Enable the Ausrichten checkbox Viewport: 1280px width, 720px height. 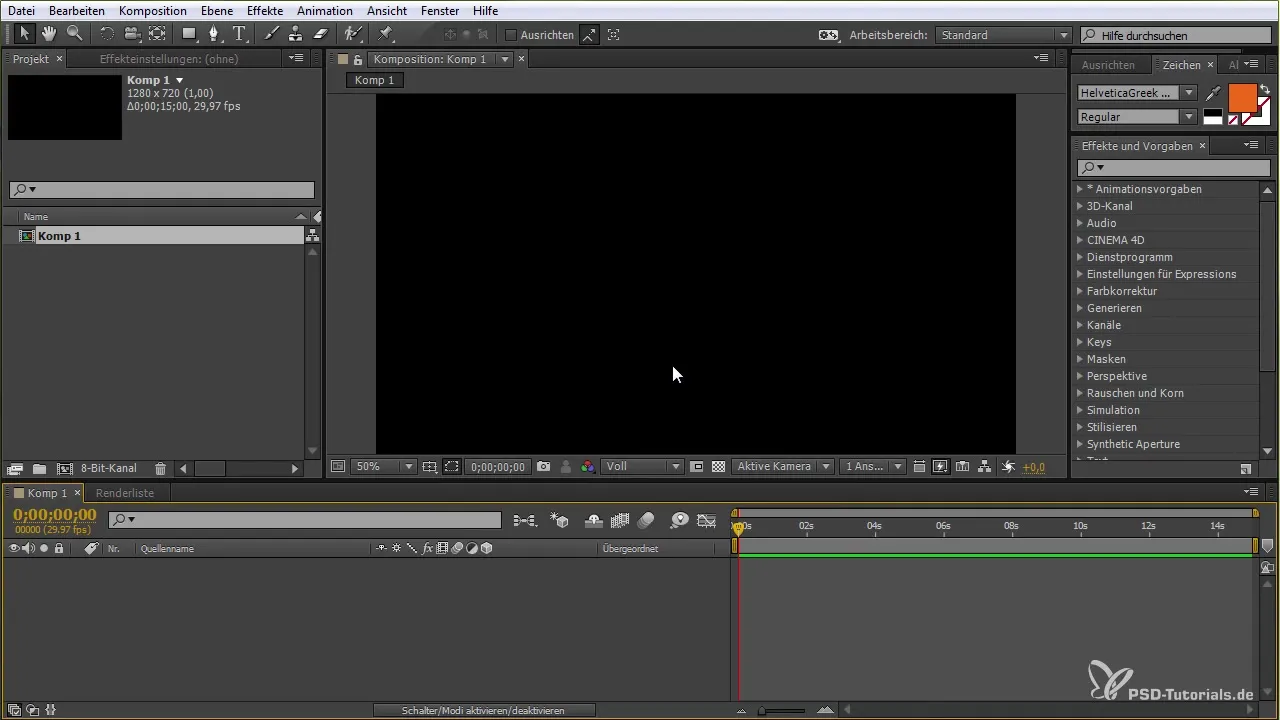pyautogui.click(x=511, y=35)
